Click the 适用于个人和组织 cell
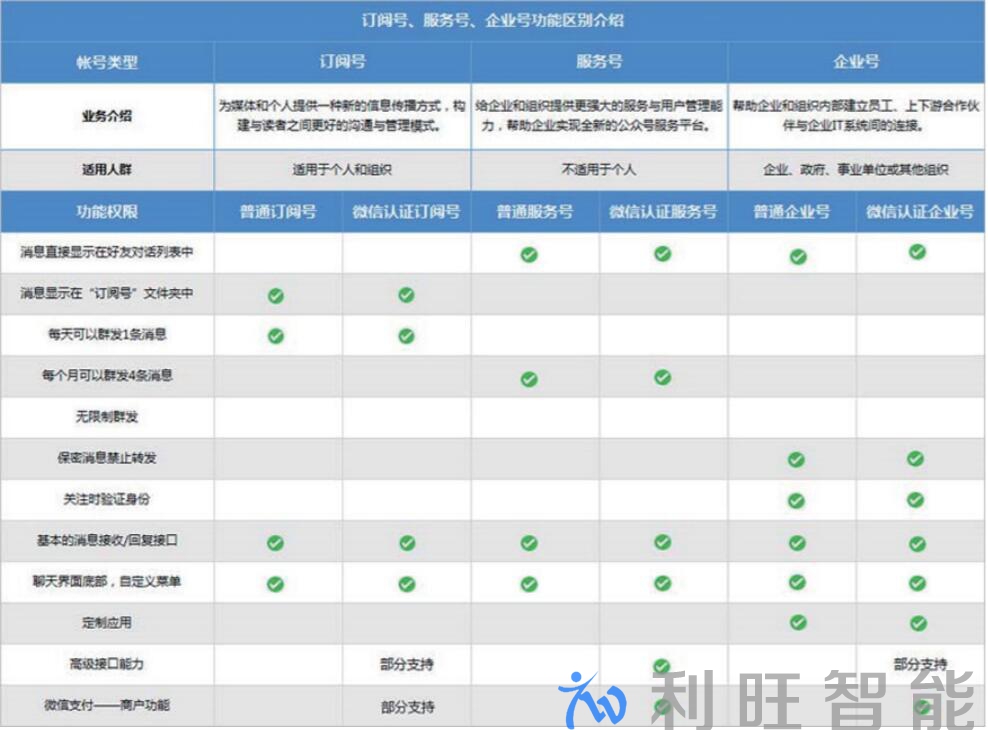The height and width of the screenshot is (730, 988). click(x=342, y=169)
